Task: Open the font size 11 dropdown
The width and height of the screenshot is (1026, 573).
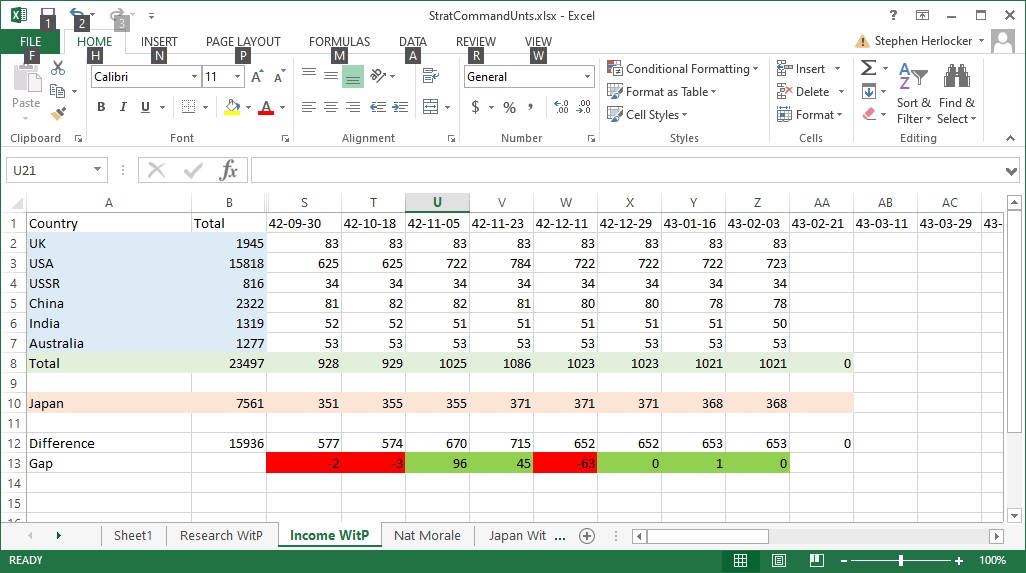Action: pos(238,77)
